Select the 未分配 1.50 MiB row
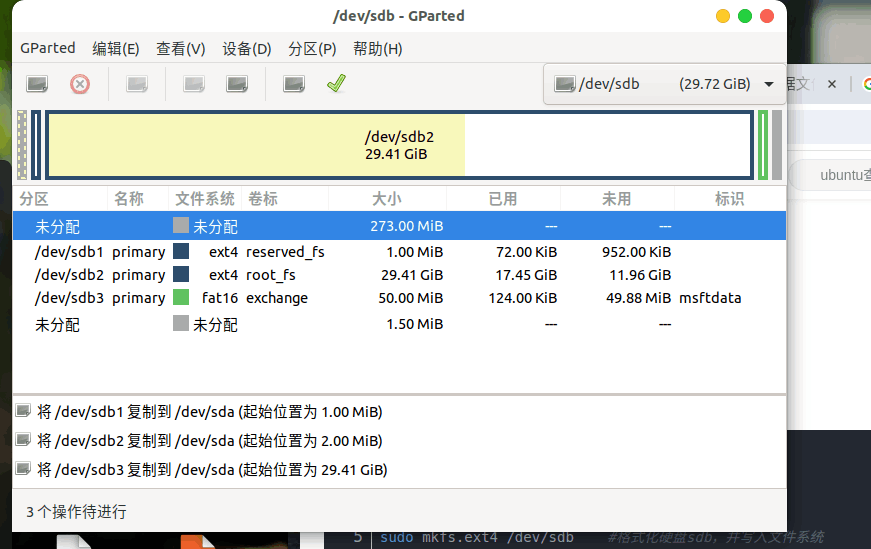The height and width of the screenshot is (549, 871). pyautogui.click(x=399, y=324)
